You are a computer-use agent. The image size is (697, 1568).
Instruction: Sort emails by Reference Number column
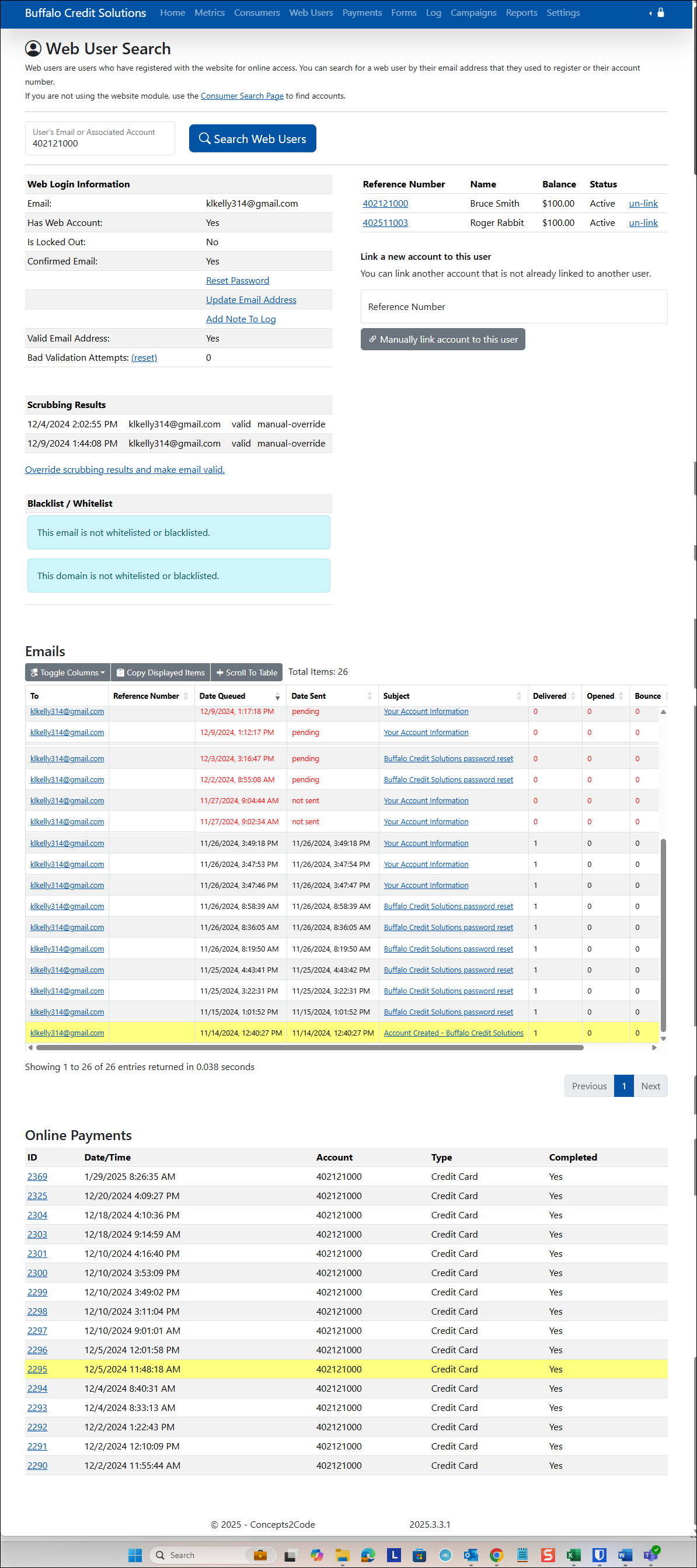[x=151, y=696]
